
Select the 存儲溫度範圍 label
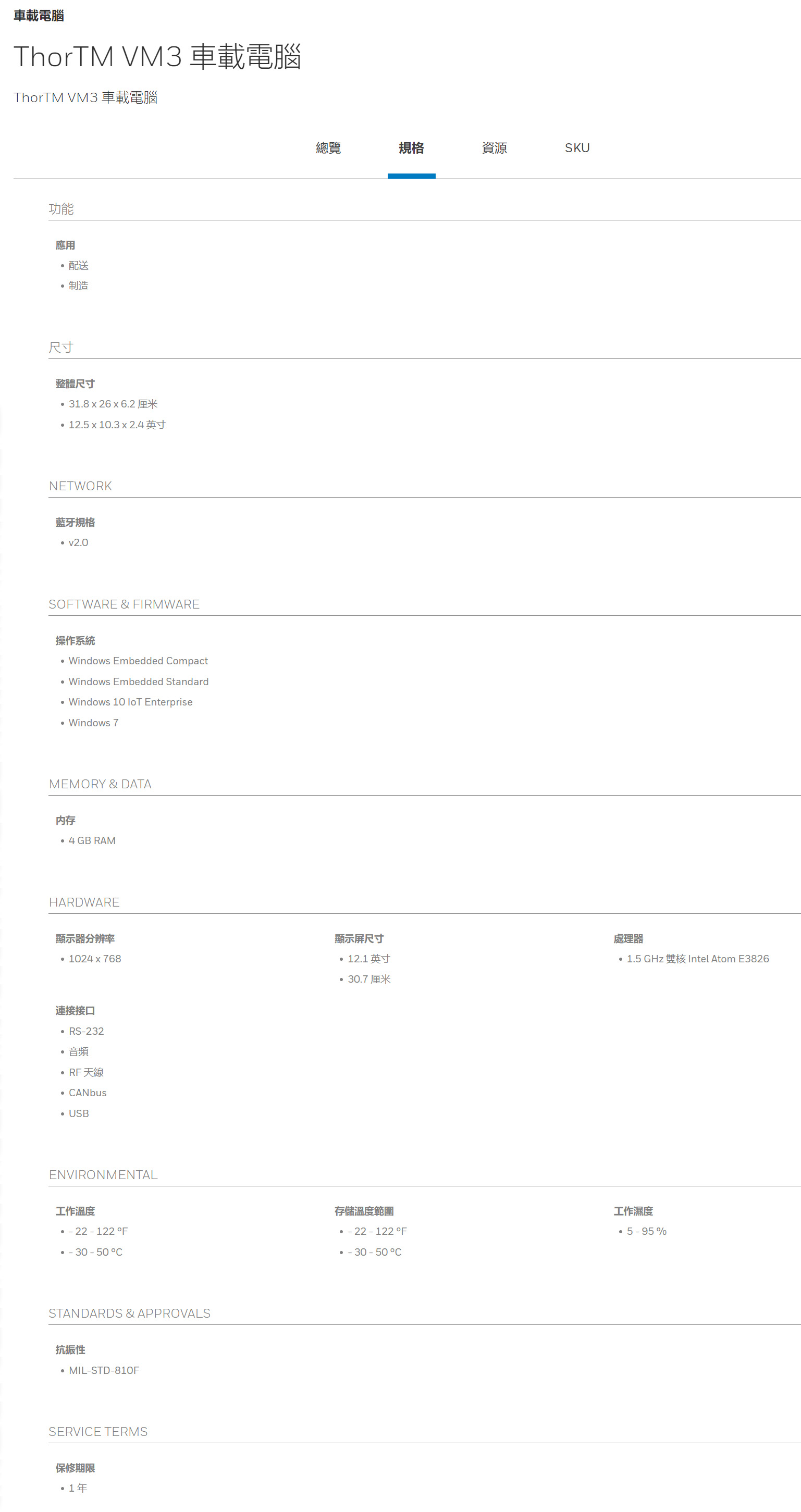pyautogui.click(x=364, y=1211)
